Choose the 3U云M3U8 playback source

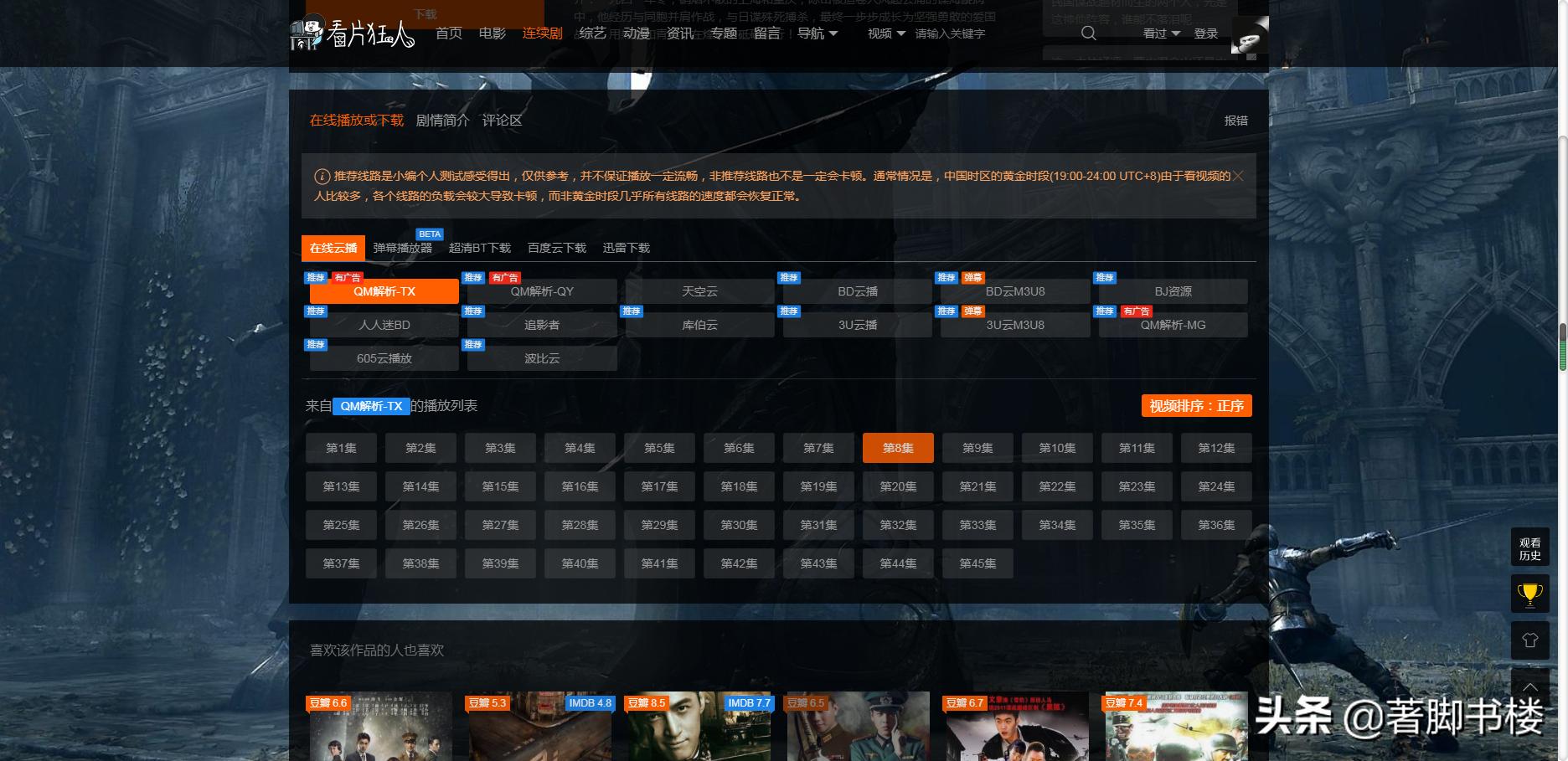(x=1015, y=325)
